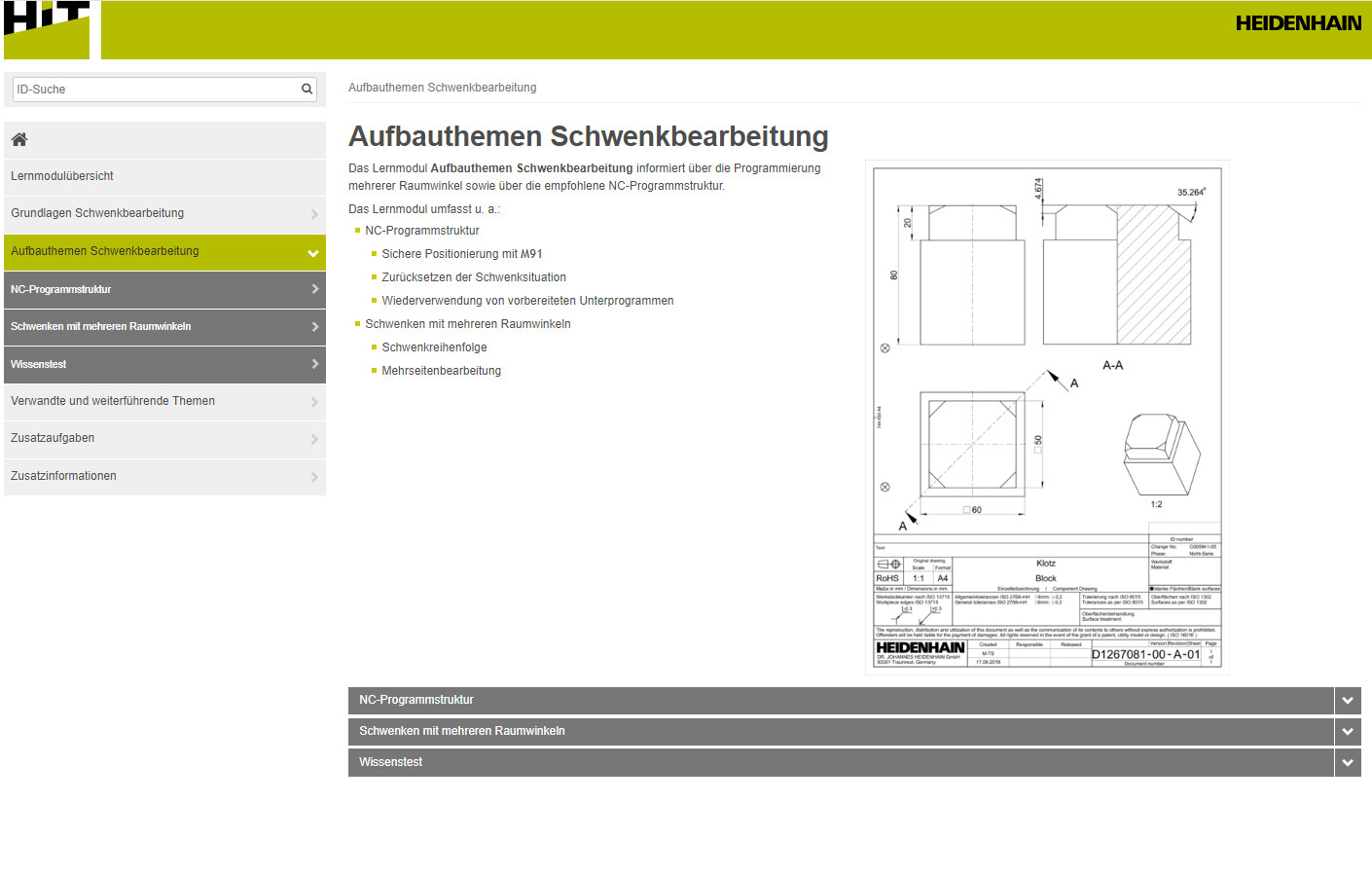Click the HEIDENHAIN brand logo in header
The image size is (1372, 876).
(1297, 23)
